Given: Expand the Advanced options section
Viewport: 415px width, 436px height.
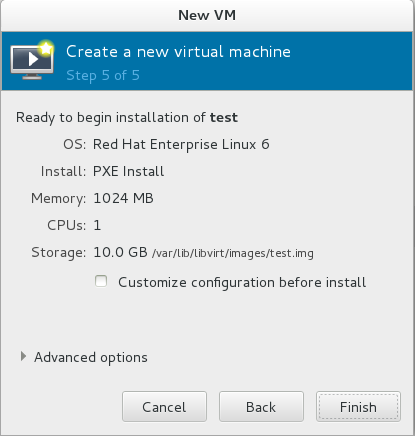Looking at the screenshot, I should tap(23, 356).
